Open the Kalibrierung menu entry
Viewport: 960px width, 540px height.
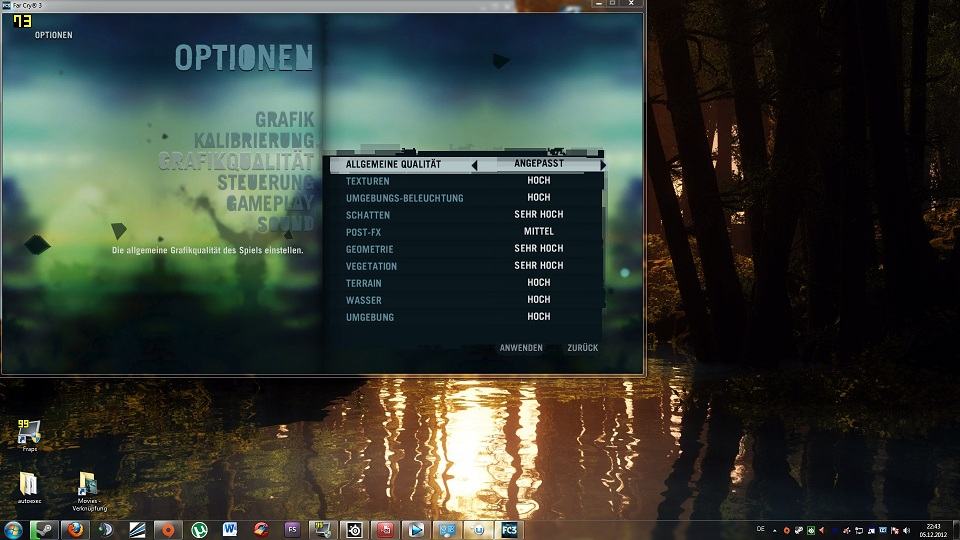click(x=254, y=140)
